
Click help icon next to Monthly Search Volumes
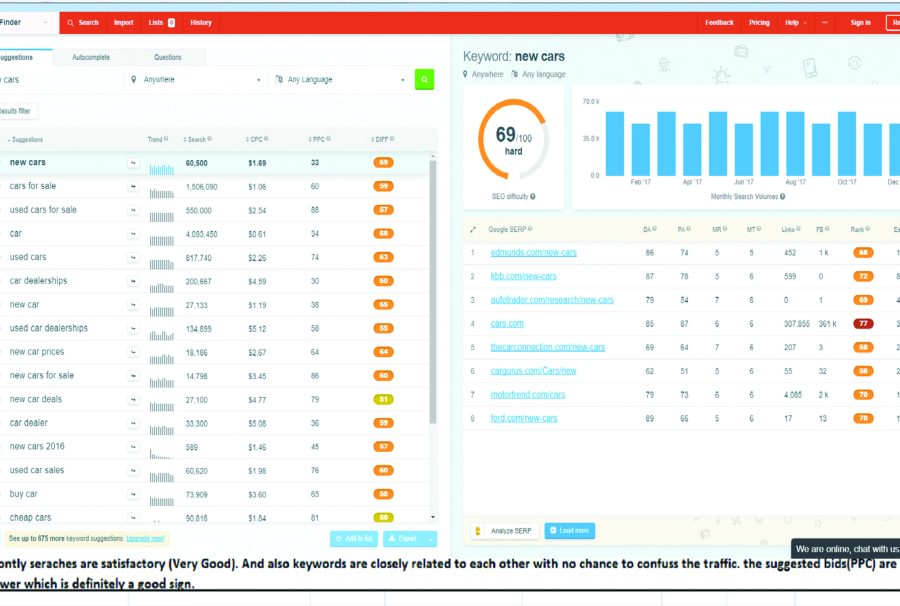click(782, 196)
